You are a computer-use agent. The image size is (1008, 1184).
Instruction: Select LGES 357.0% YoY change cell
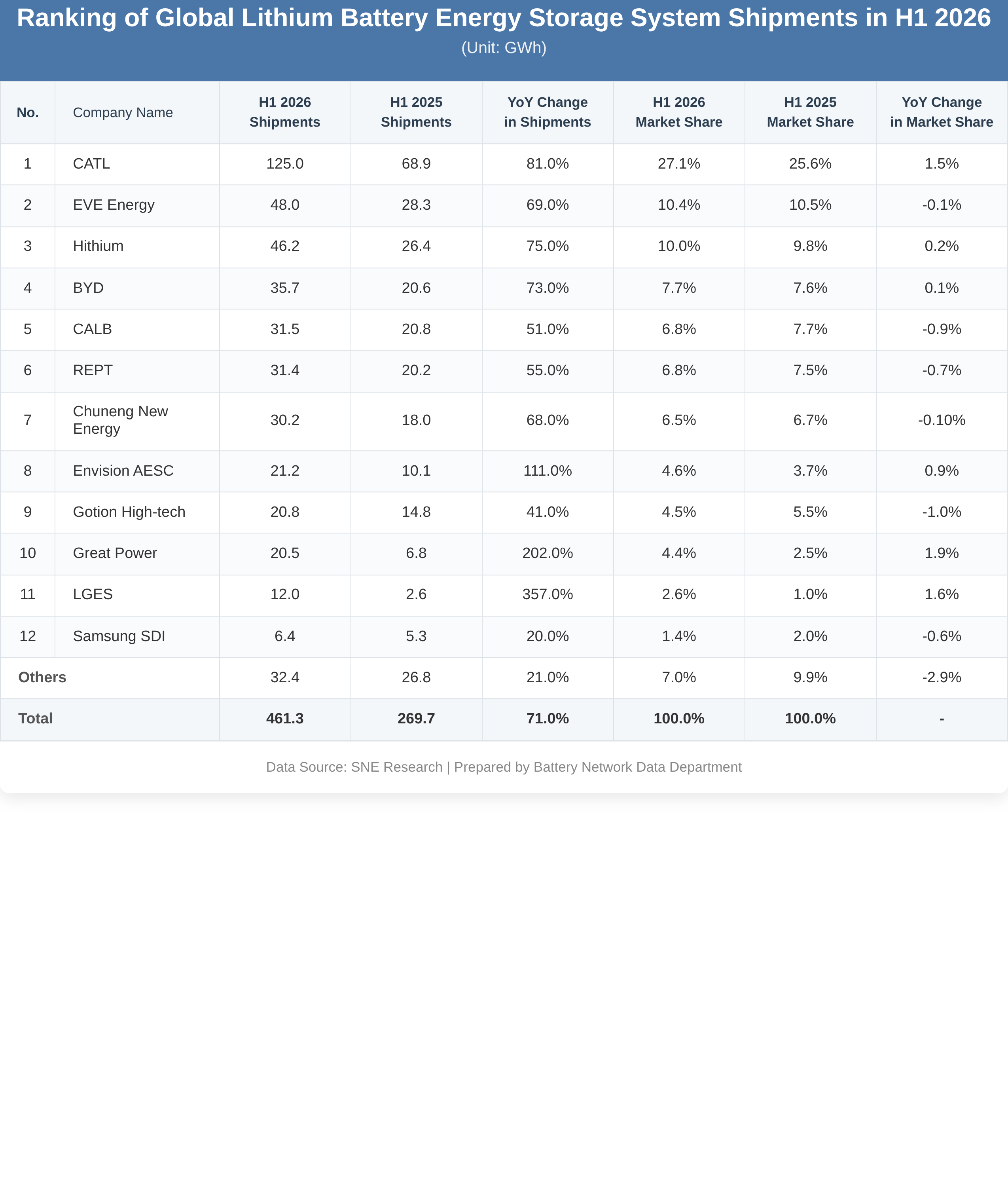coord(547,594)
